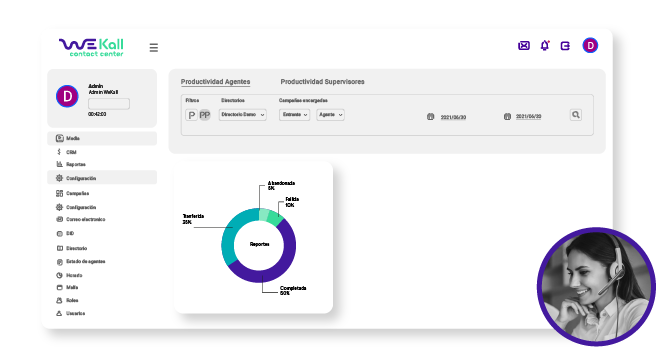The image size is (672, 363).
Task: Open the Usuarios person icon
Action: (60, 313)
